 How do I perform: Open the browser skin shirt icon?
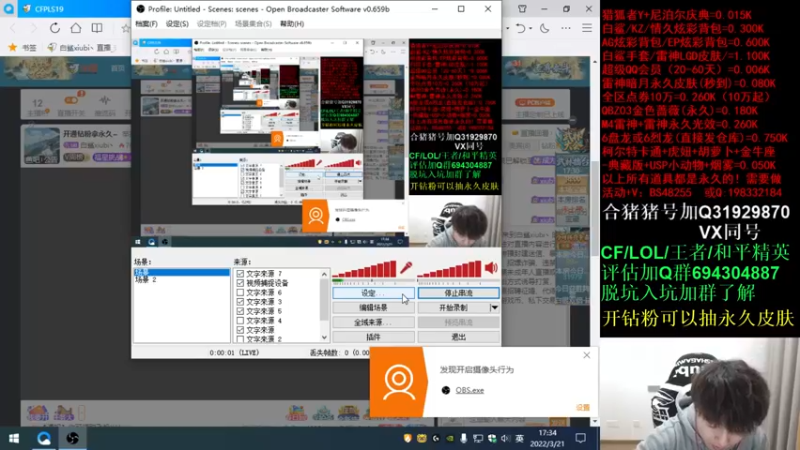pyautogui.click(x=522, y=9)
